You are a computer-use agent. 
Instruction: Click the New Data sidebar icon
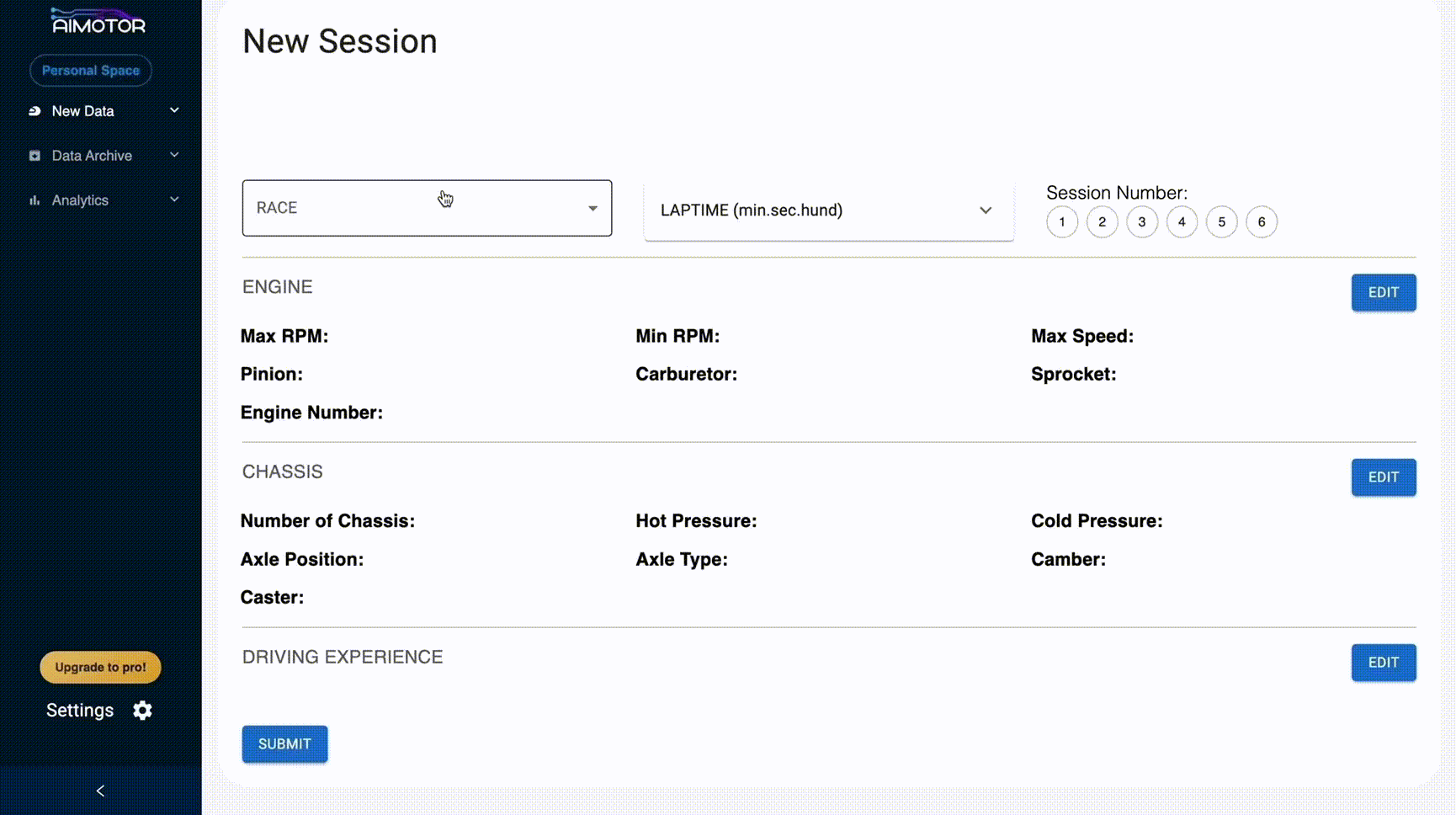click(35, 111)
